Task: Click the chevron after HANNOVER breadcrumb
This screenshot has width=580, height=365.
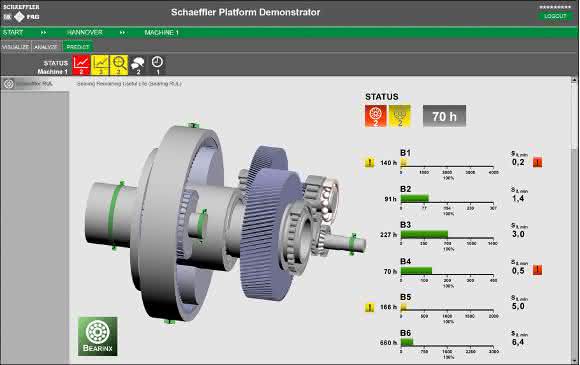Action: (x=122, y=33)
